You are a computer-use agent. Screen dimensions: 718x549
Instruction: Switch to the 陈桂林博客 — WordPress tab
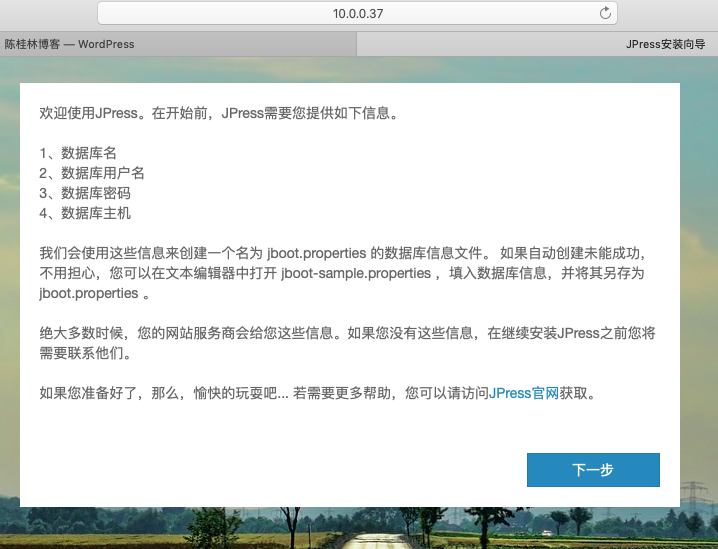click(x=70, y=44)
